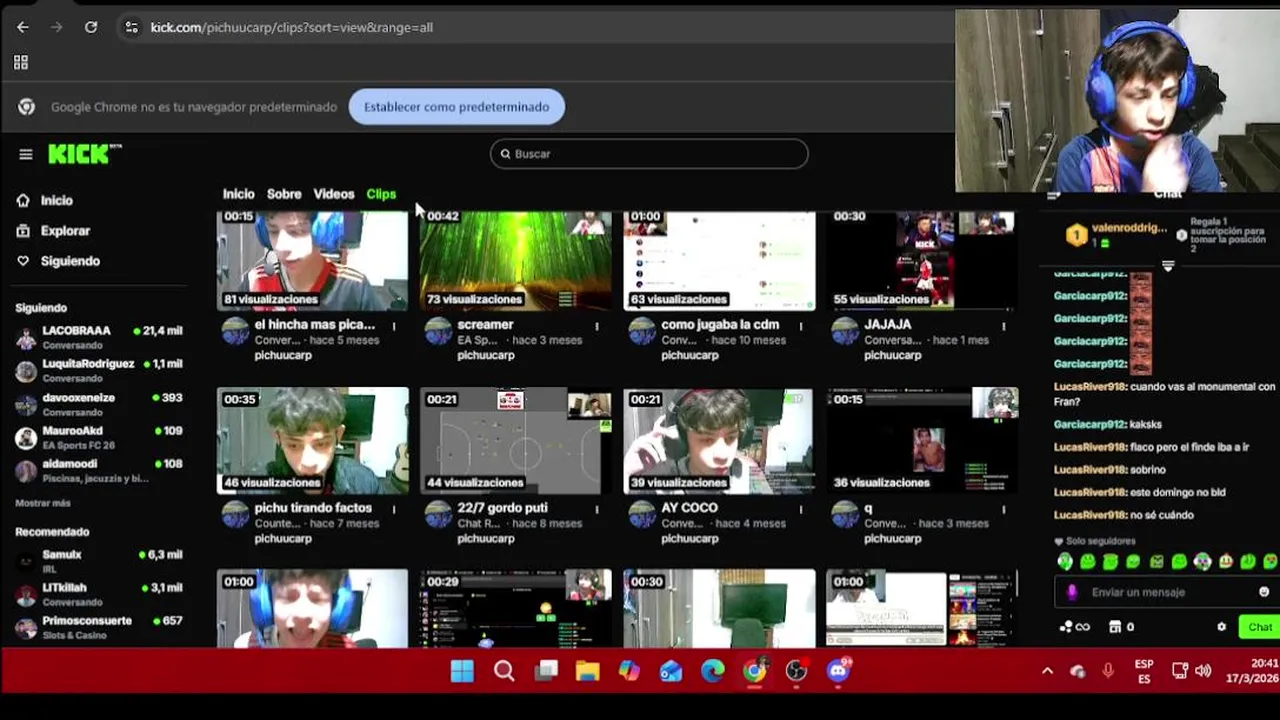The height and width of the screenshot is (720, 1280).
Task: Play the 'screamer' clip thumbnail
Action: tap(515, 260)
